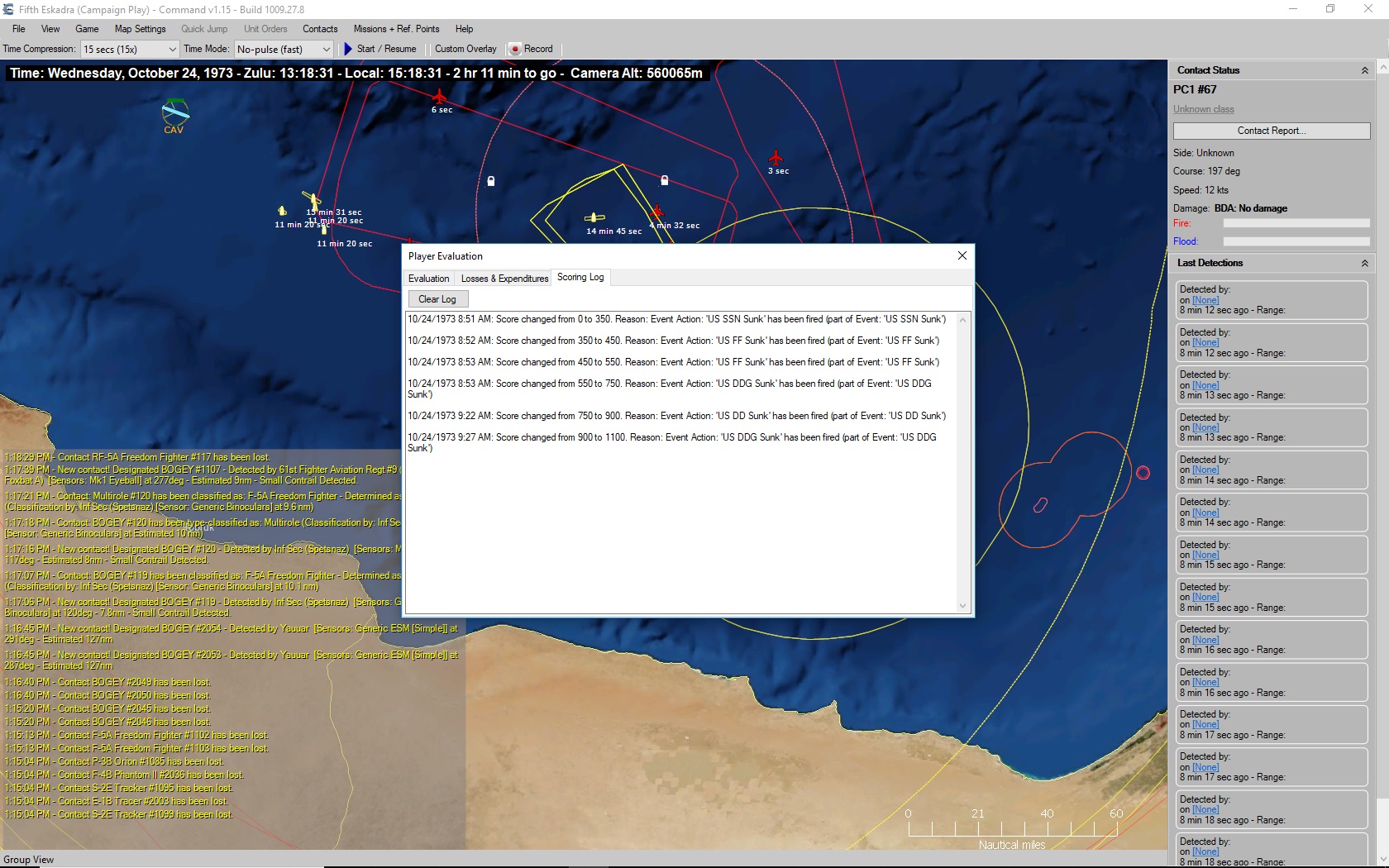Open the Missions + Ref. Points menu

click(396, 29)
